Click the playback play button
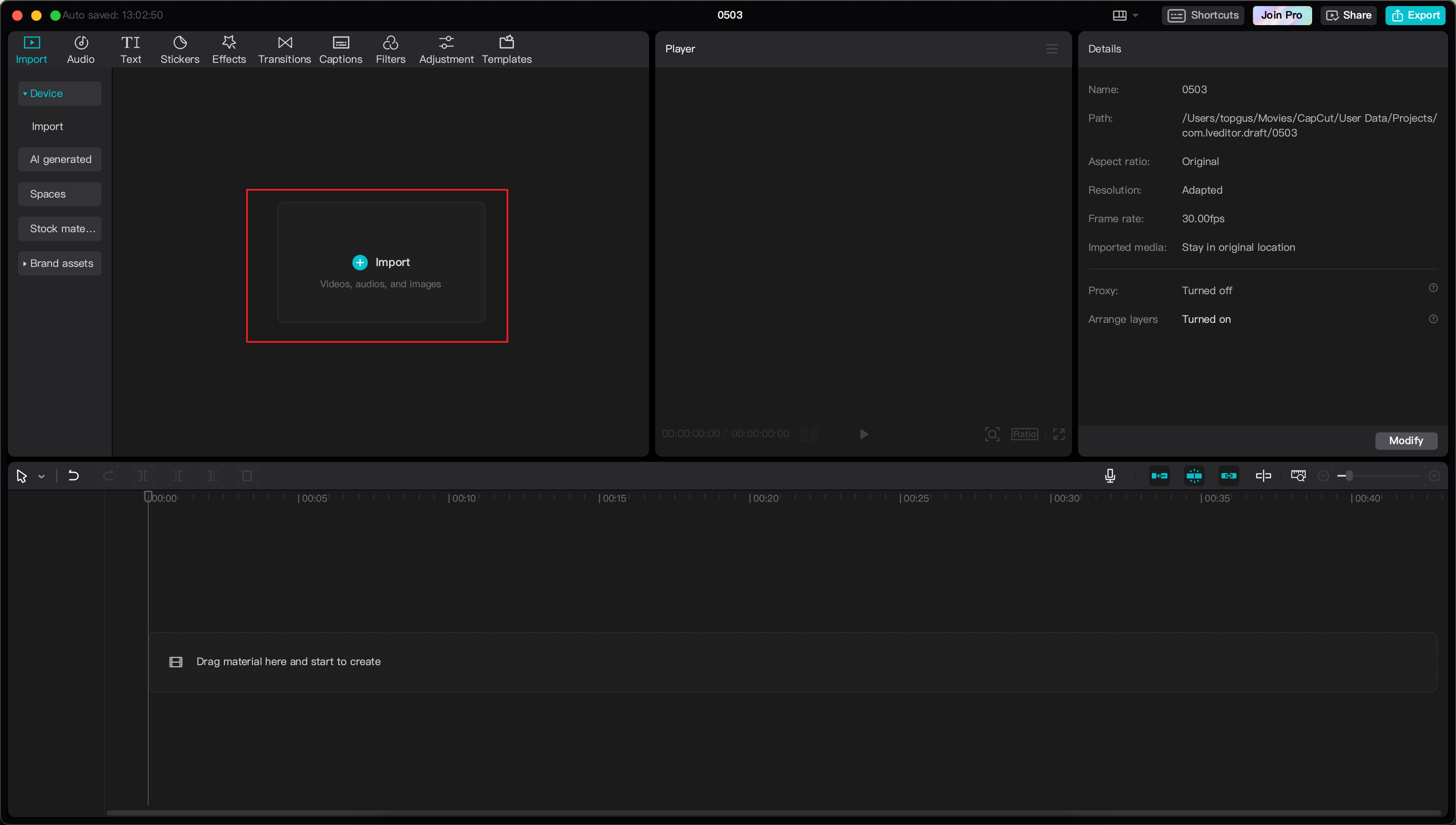Screen dimensions: 1456x825 coord(863,433)
